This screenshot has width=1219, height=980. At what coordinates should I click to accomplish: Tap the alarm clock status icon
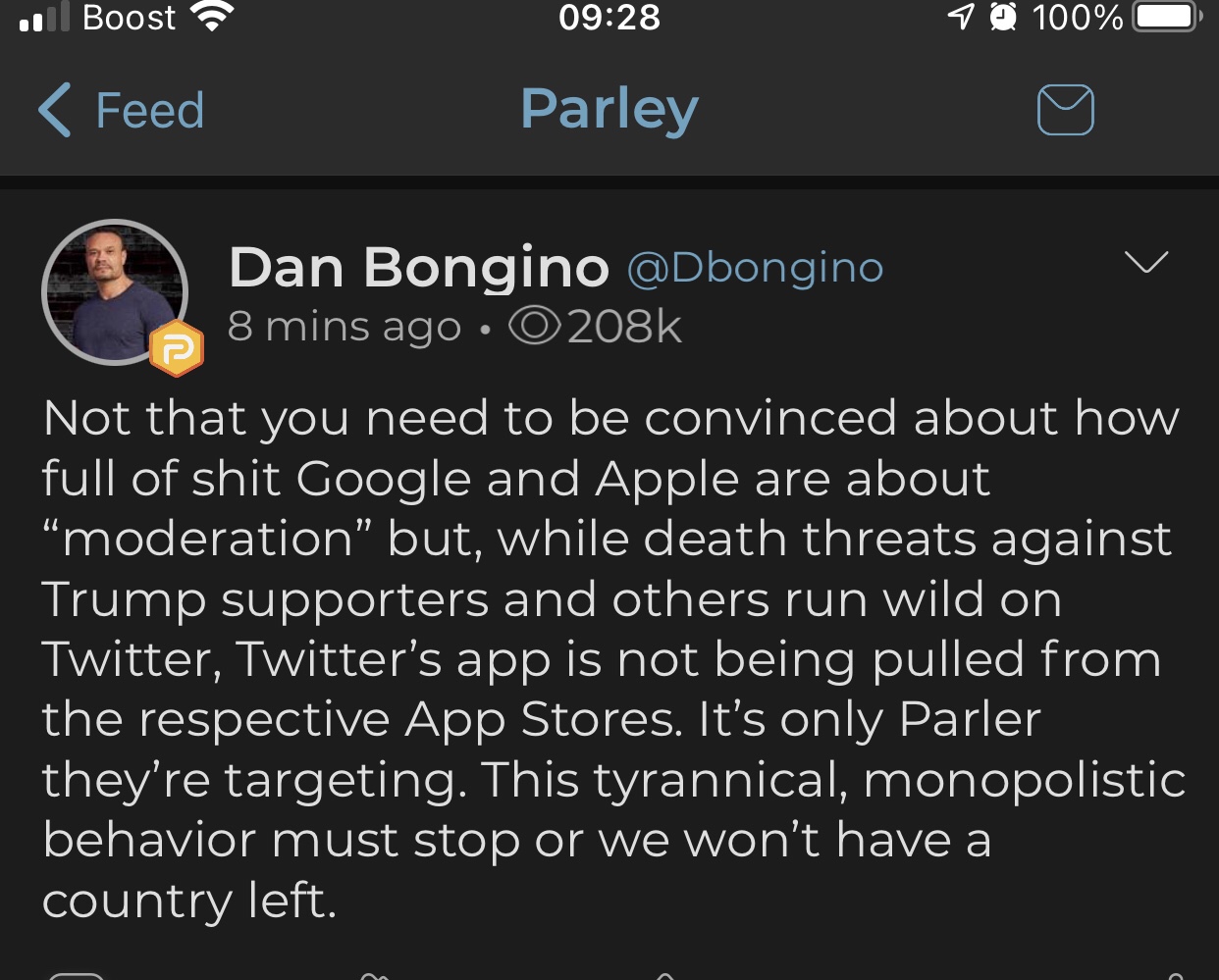point(1002,17)
